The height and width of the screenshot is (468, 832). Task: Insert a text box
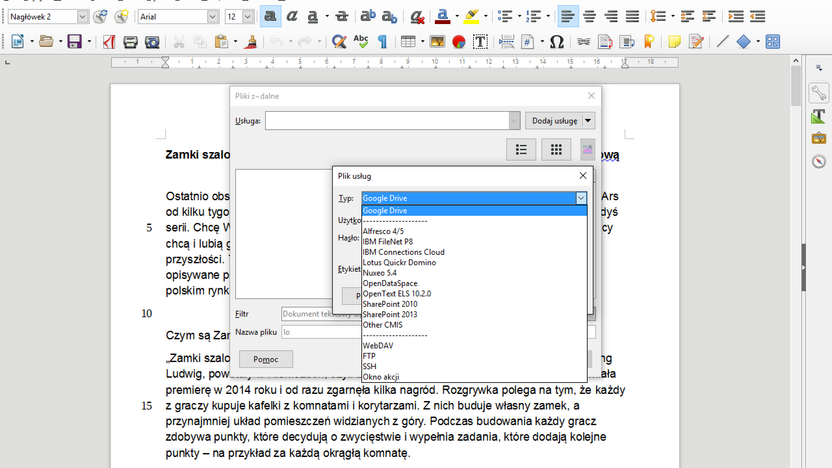tap(480, 41)
